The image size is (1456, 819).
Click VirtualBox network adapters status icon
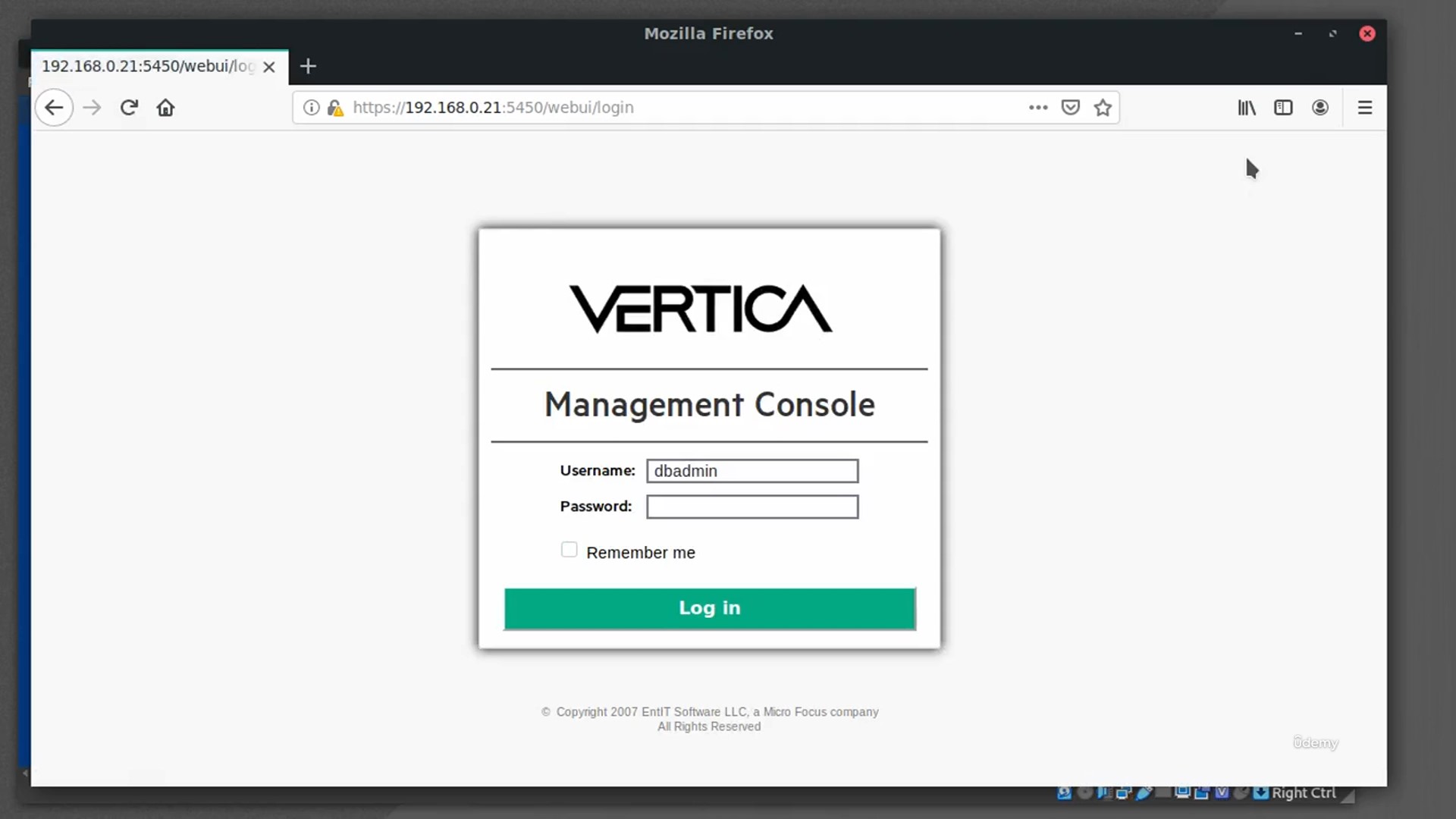click(1124, 793)
